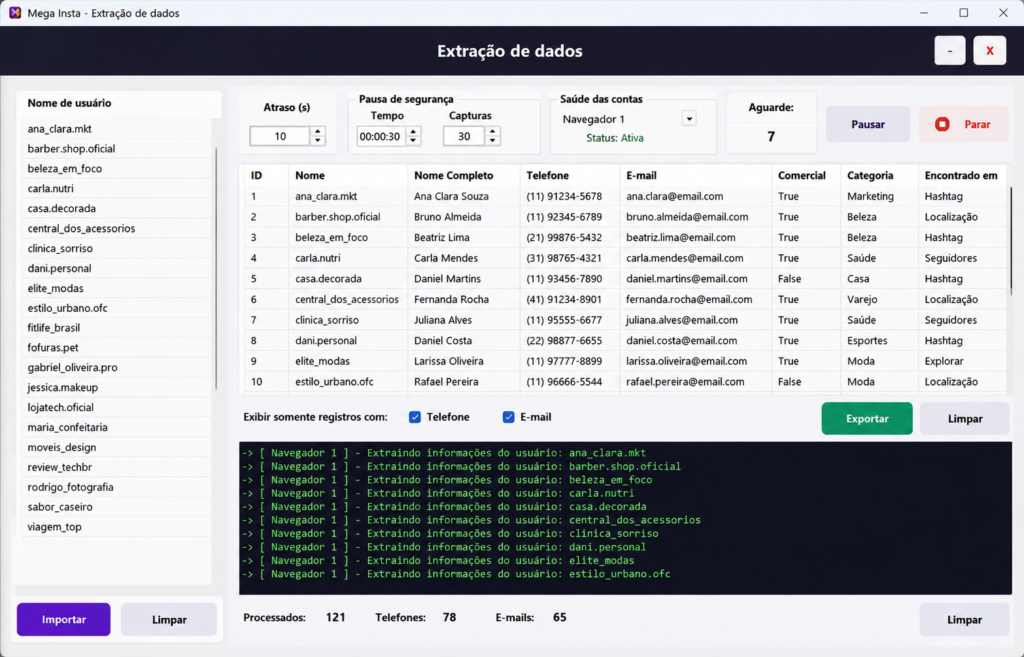Decrease the Capturas count
The height and width of the screenshot is (657, 1024).
[492, 140]
